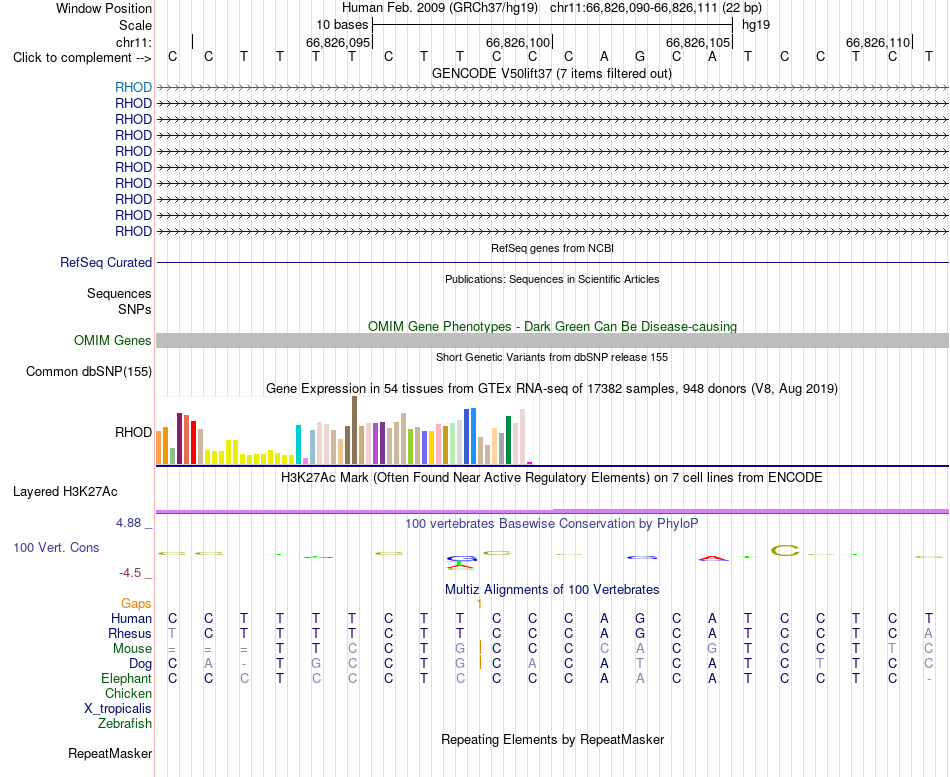Open "Short Genetic Variants from dbSNP release 155" title
Image resolution: width=950 pixels, height=777 pixels.
[552, 358]
